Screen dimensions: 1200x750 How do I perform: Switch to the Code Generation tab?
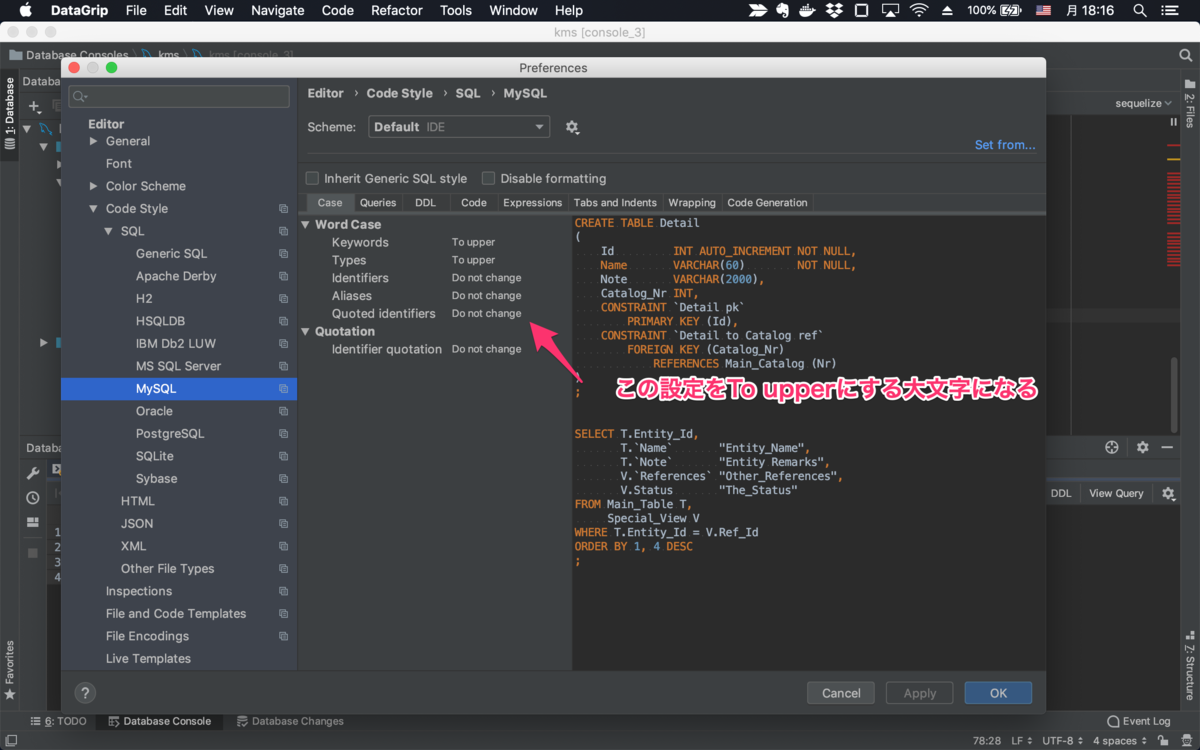[x=767, y=203]
